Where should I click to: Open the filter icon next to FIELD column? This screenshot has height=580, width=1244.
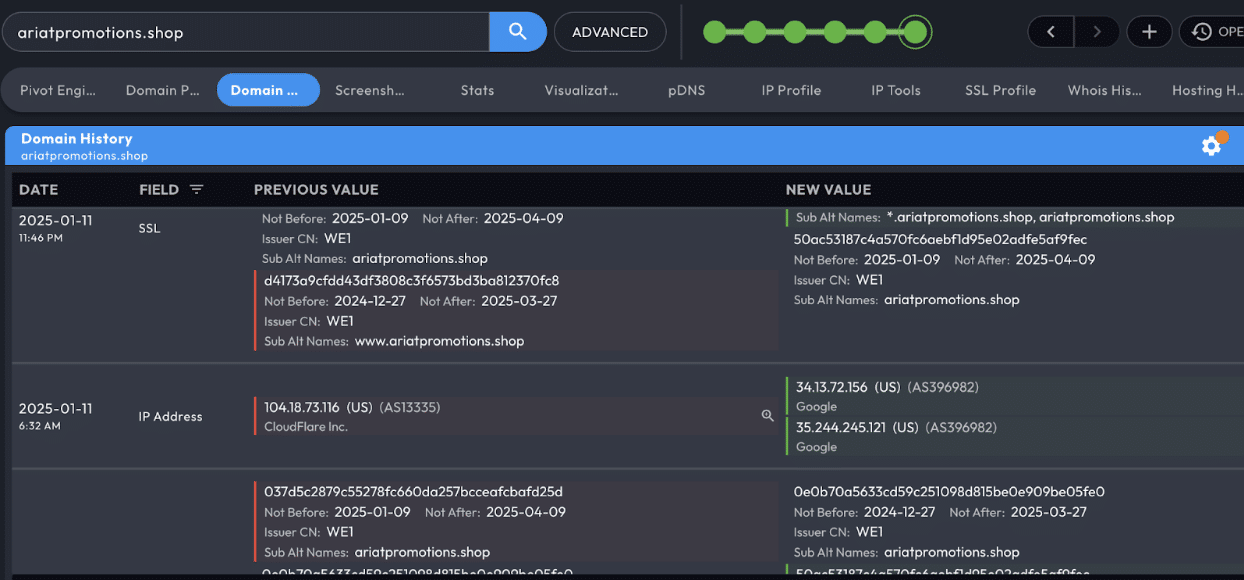pyautogui.click(x=196, y=189)
